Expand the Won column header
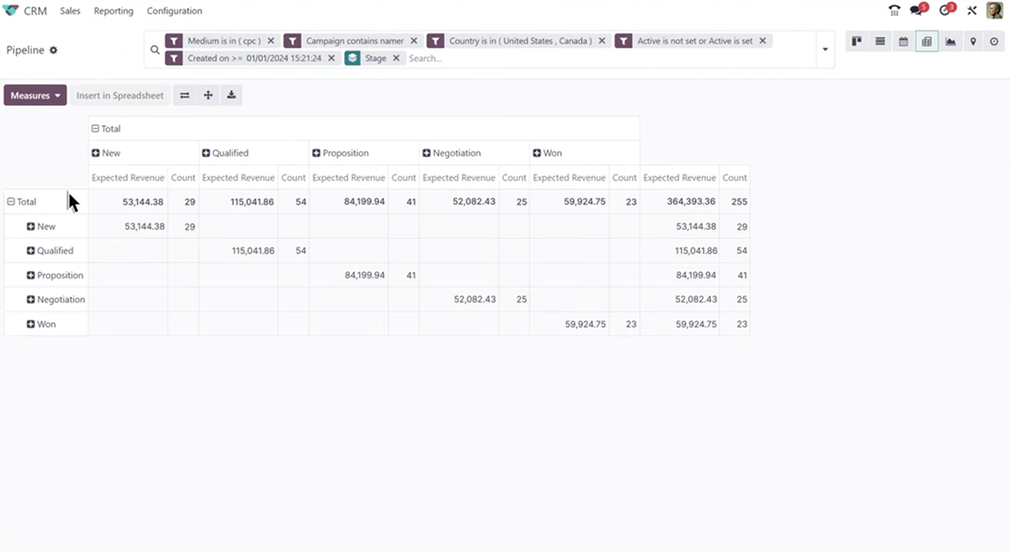The height and width of the screenshot is (552, 1010). click(537, 153)
